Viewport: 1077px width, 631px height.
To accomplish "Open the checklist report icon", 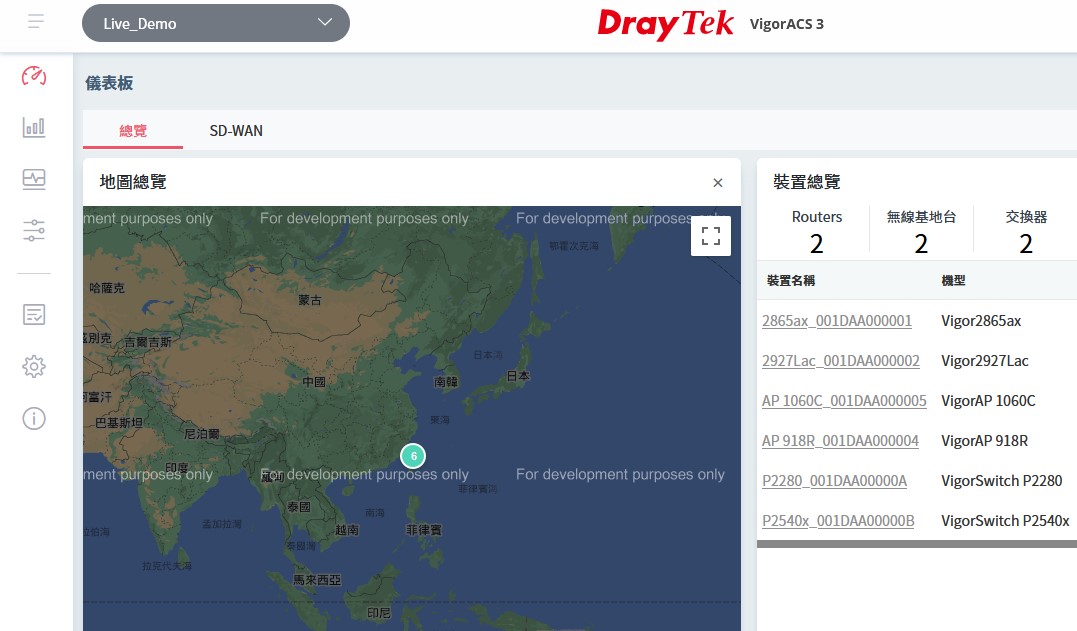I will [34, 315].
